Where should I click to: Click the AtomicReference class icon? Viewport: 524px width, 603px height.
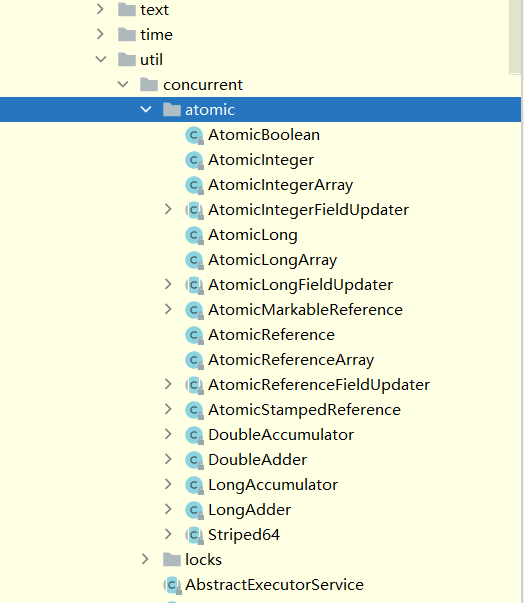click(194, 335)
